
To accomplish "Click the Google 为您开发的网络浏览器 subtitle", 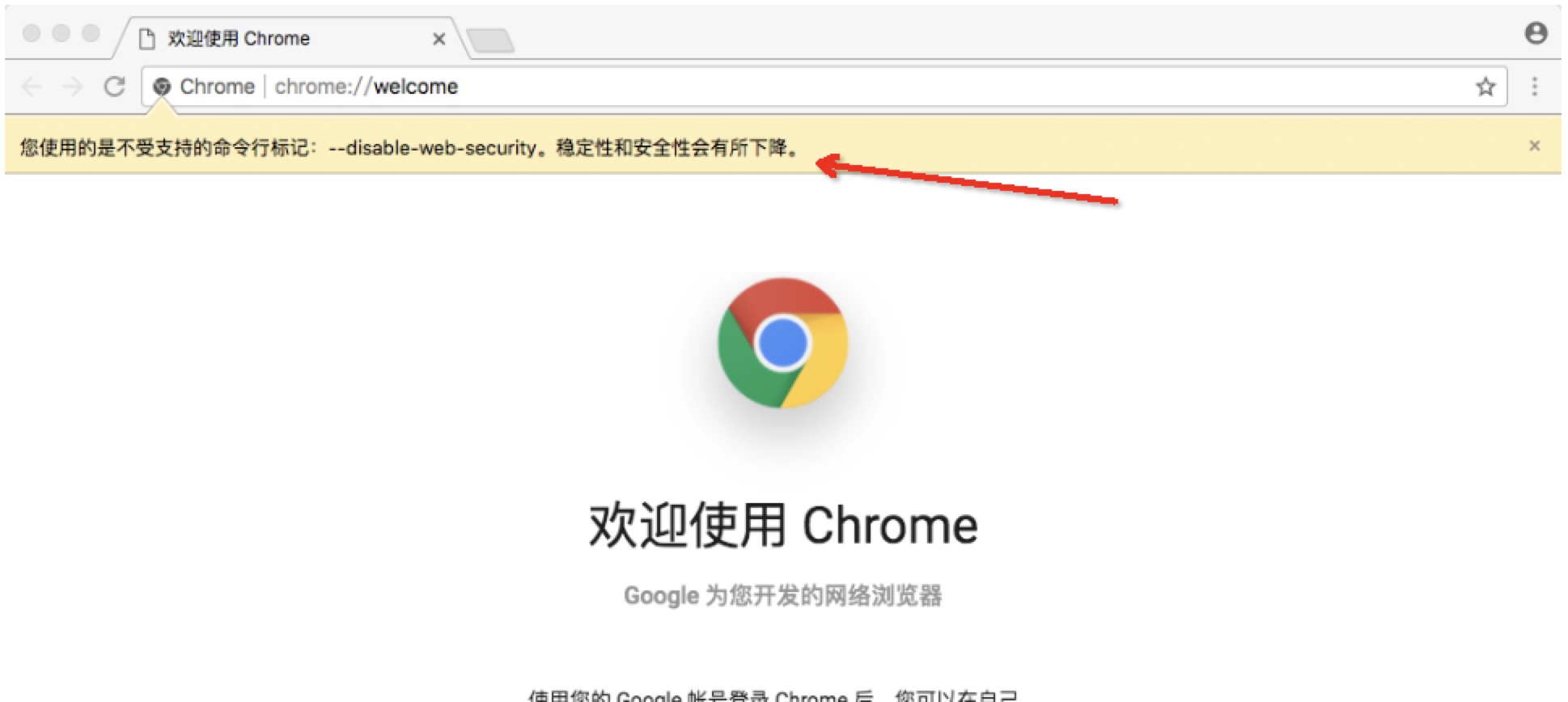I will click(x=782, y=595).
